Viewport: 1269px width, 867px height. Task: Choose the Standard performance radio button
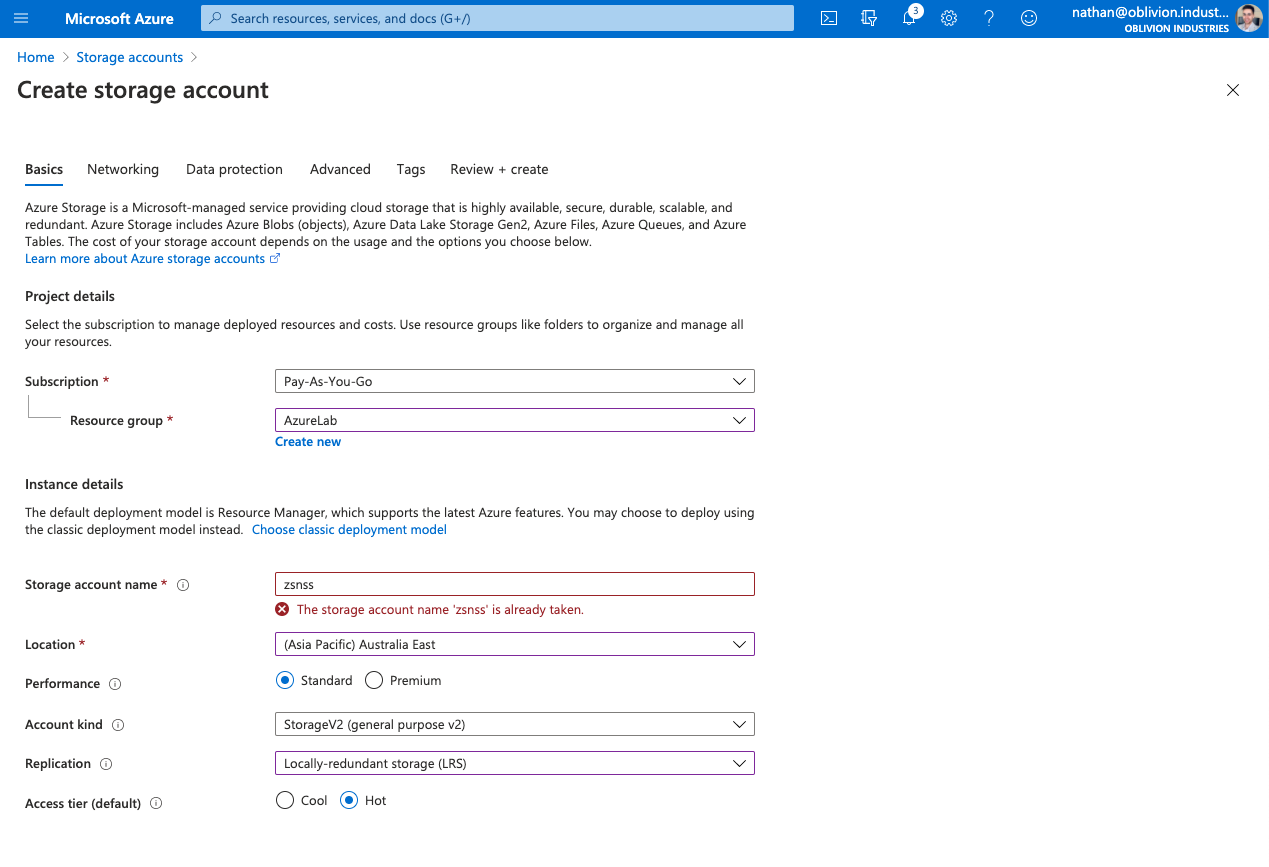pyautogui.click(x=285, y=681)
